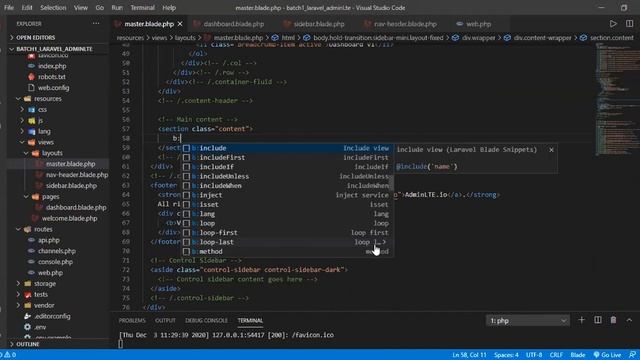The height and width of the screenshot is (360, 640).
Task: Select the b:loop suggestion
Action: [287, 223]
